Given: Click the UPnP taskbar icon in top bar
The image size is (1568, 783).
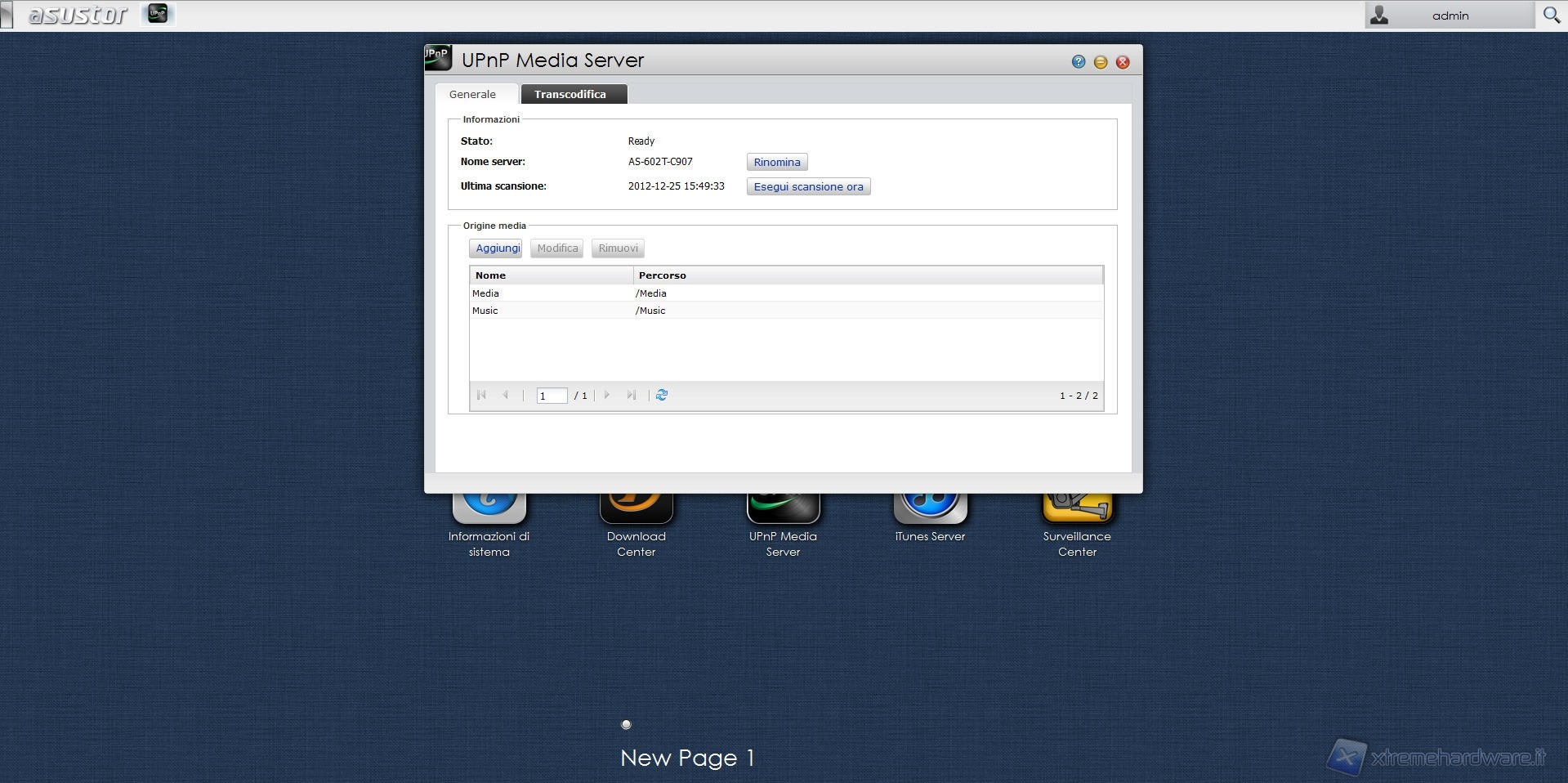Looking at the screenshot, I should point(158,14).
